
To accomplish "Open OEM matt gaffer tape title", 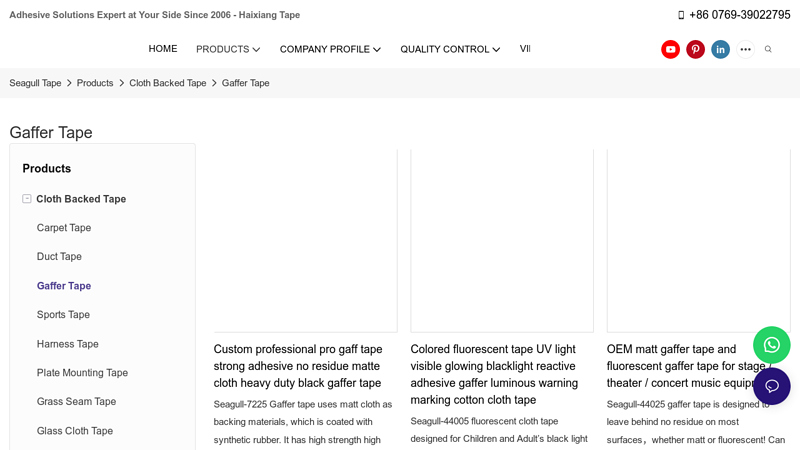I will point(688,366).
